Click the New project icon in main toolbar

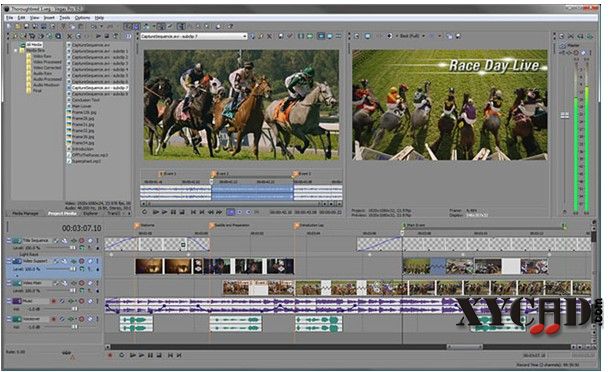coord(9,26)
